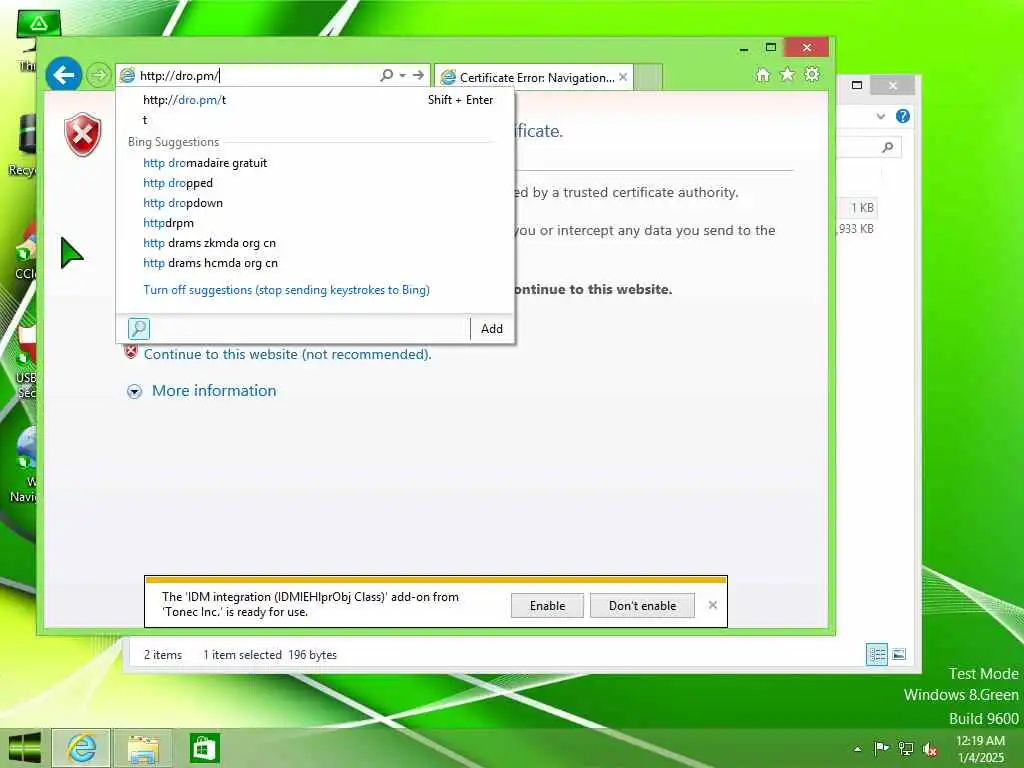Click the '1 KB' file size cell
The width and height of the screenshot is (1024, 768).
coord(862,208)
